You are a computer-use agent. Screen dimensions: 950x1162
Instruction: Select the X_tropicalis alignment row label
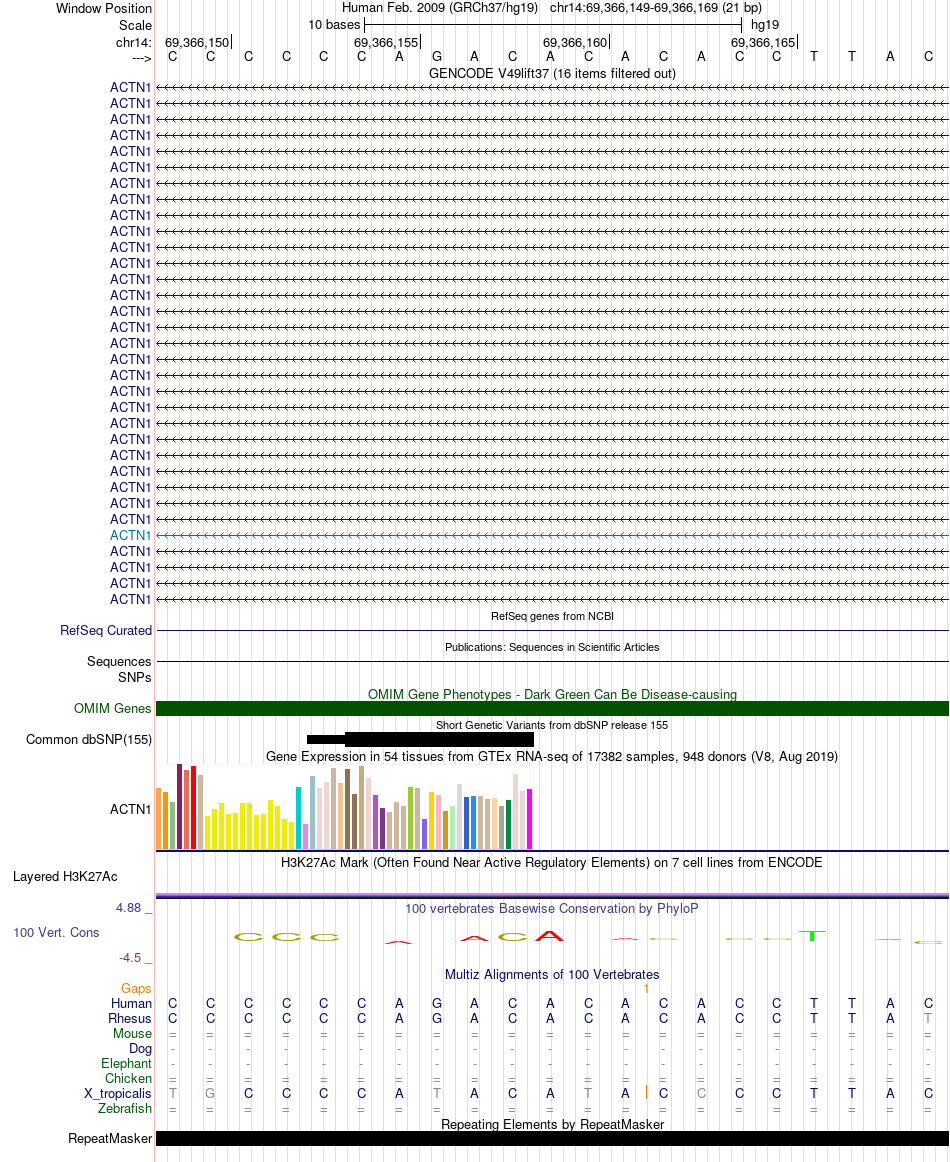tap(118, 1093)
